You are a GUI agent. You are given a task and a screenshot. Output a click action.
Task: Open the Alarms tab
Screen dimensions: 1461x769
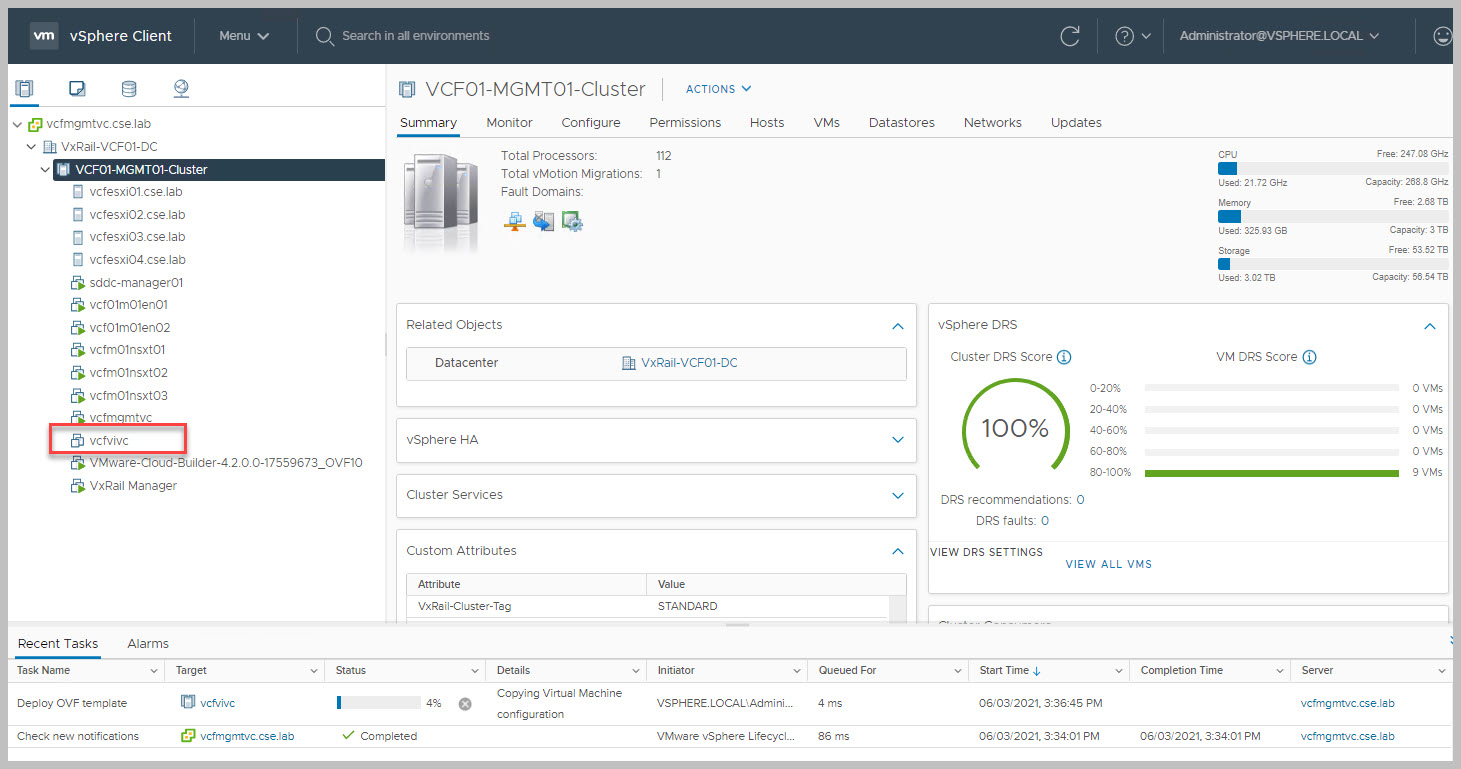(148, 643)
